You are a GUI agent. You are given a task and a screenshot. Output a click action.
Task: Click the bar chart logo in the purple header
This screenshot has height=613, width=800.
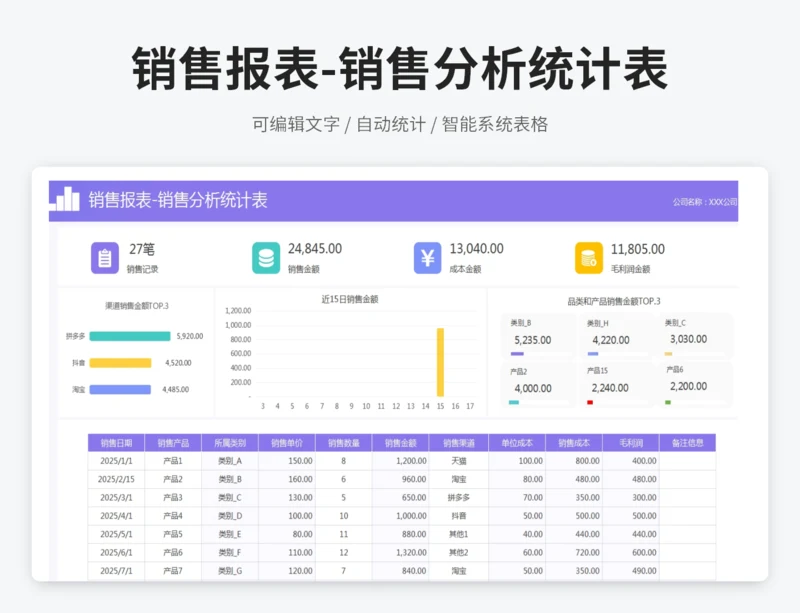tap(65, 199)
